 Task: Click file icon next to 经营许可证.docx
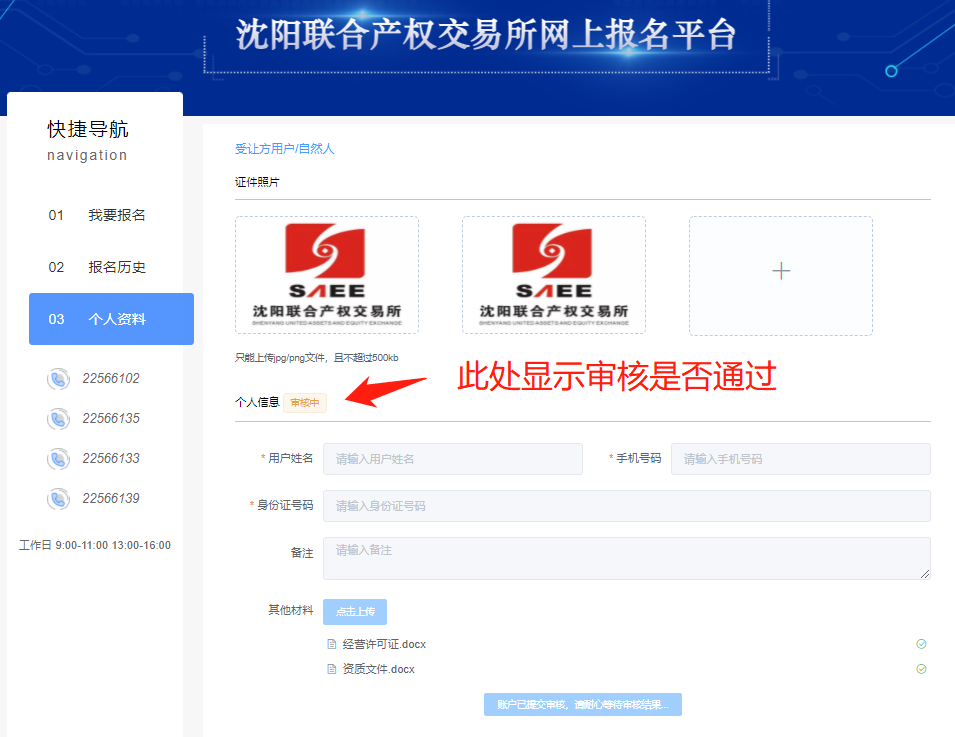[332, 645]
